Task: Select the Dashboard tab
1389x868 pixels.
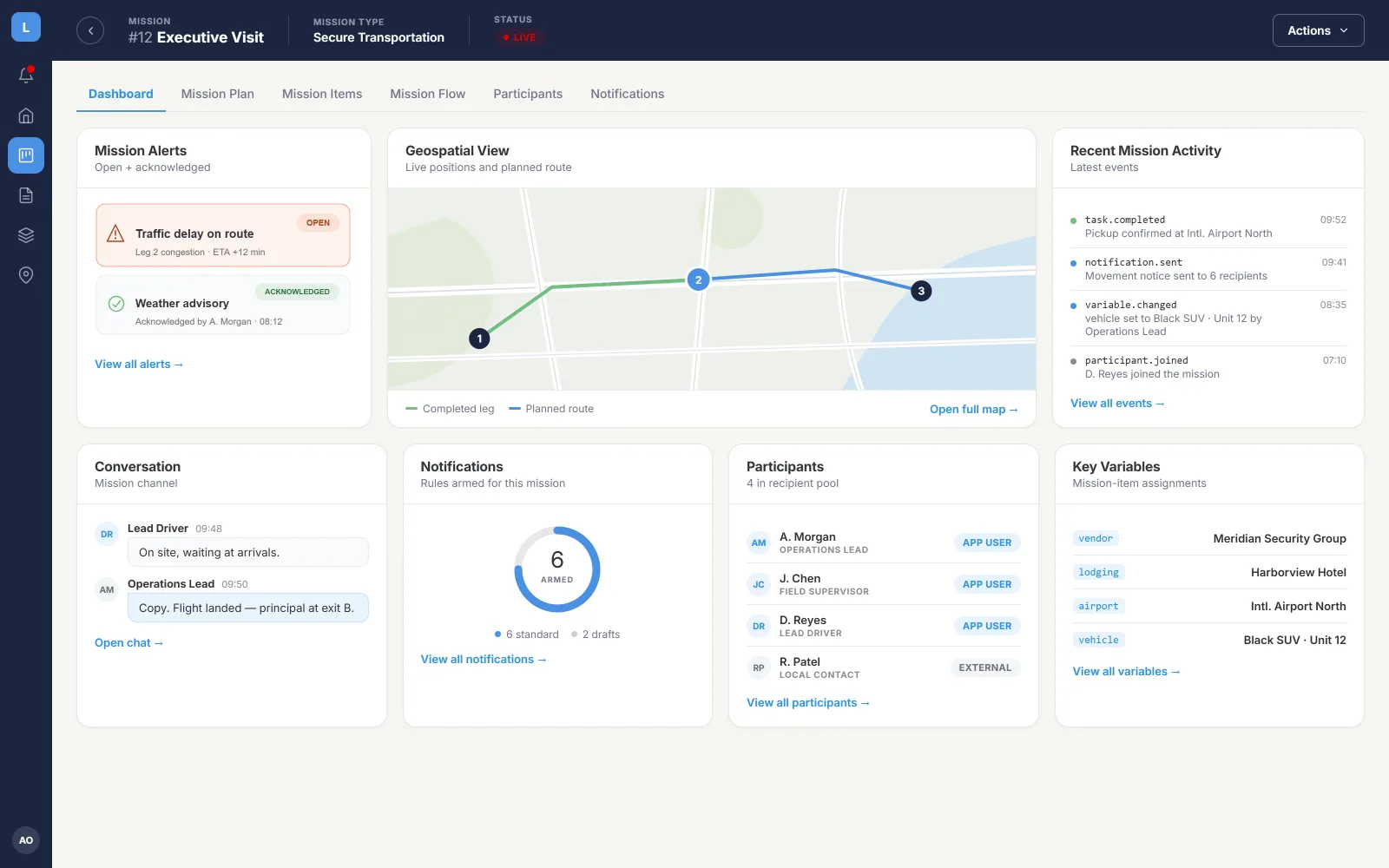Action: 121,94
